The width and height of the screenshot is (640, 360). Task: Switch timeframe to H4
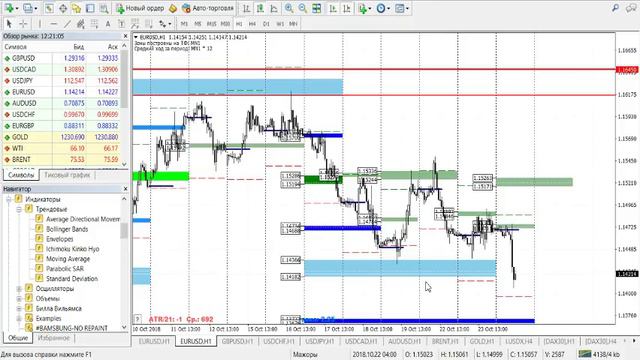(252, 24)
